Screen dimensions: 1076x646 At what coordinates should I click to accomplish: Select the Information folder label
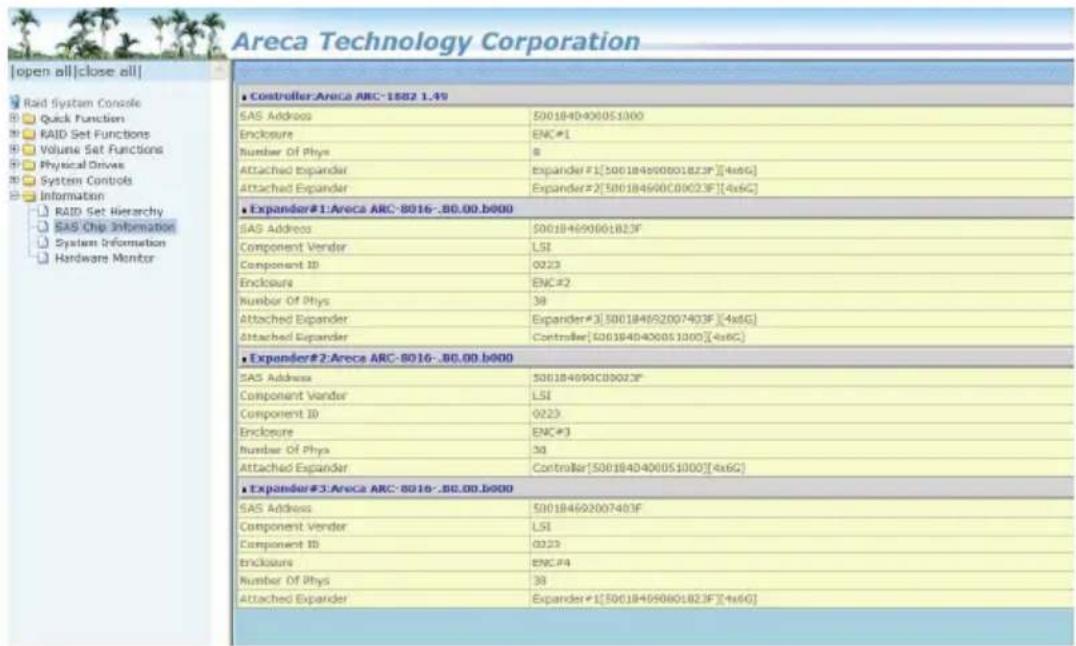72,196
